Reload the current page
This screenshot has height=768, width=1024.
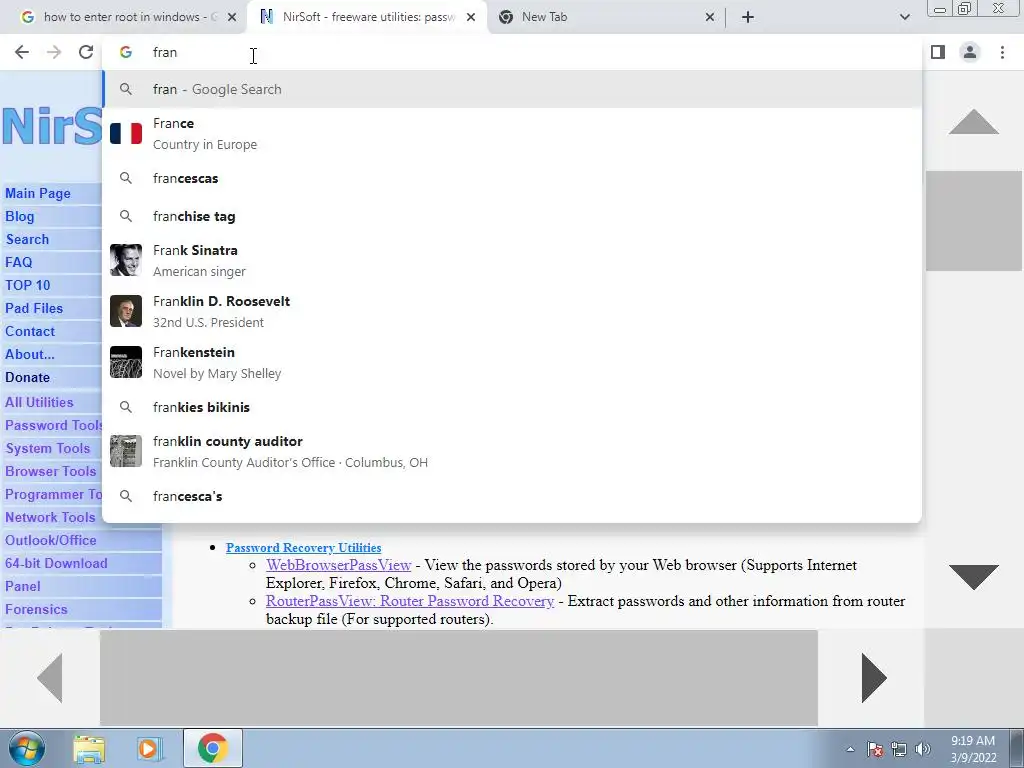pos(86,52)
